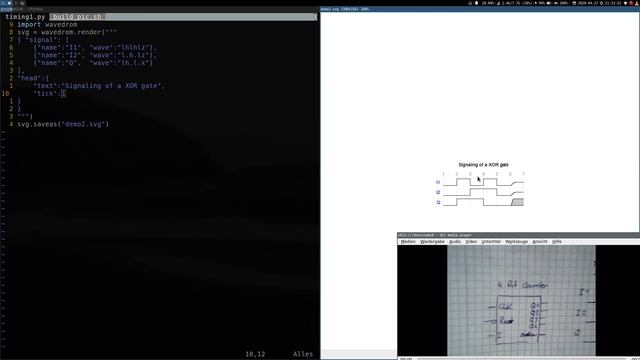
Task: Click the VLC elapsed time label 00:00
Action: click(406, 359)
